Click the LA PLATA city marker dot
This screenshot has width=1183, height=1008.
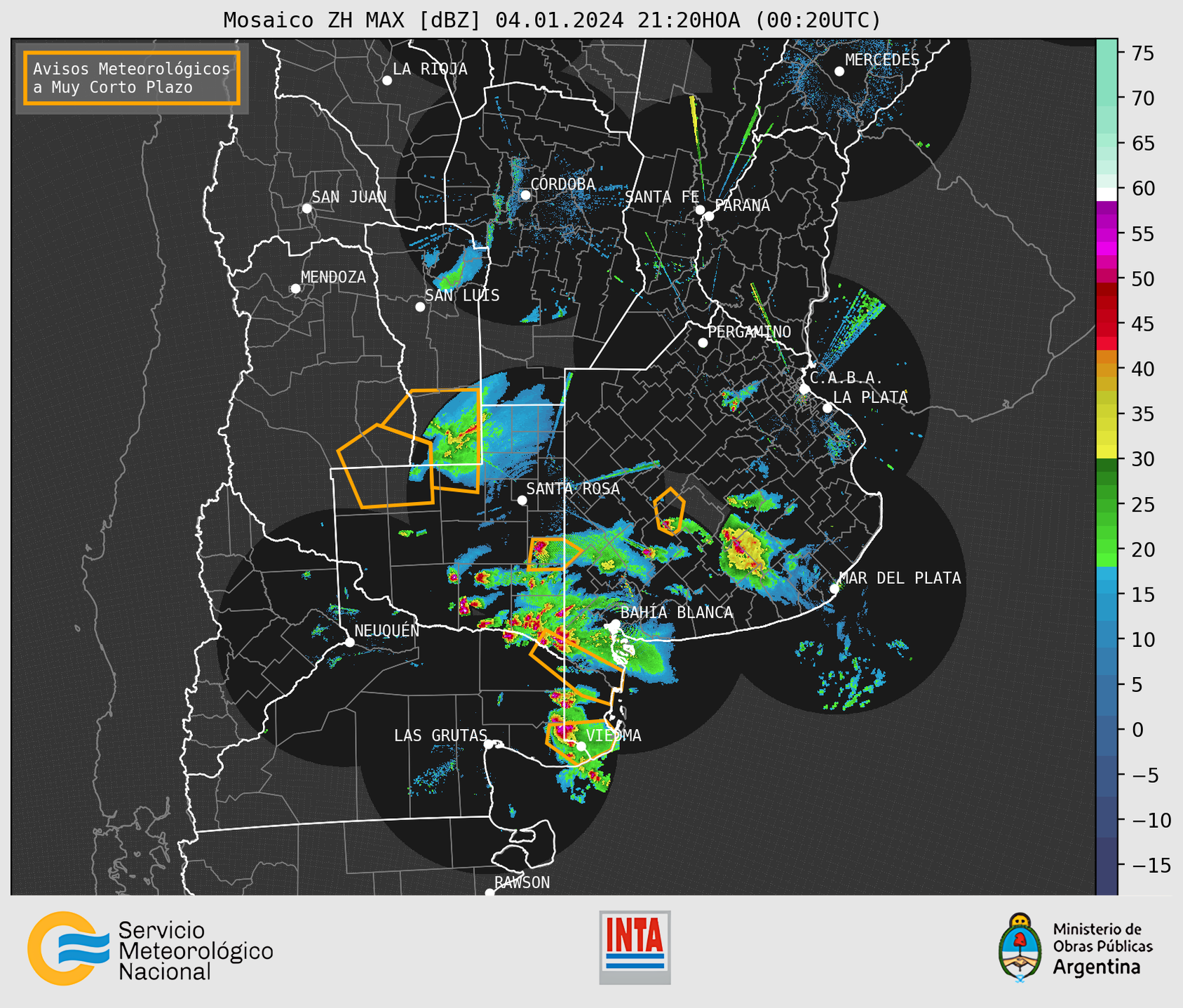tap(827, 408)
